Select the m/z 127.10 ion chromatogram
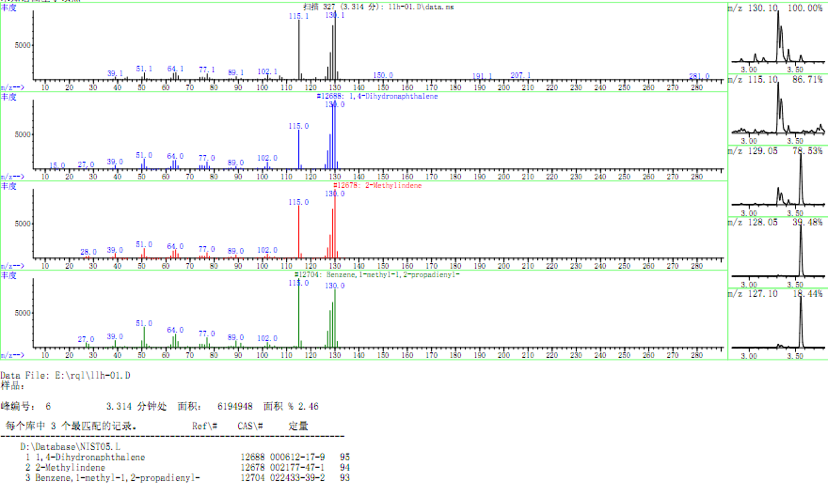Image resolution: width=828 pixels, height=497 pixels. click(x=777, y=324)
